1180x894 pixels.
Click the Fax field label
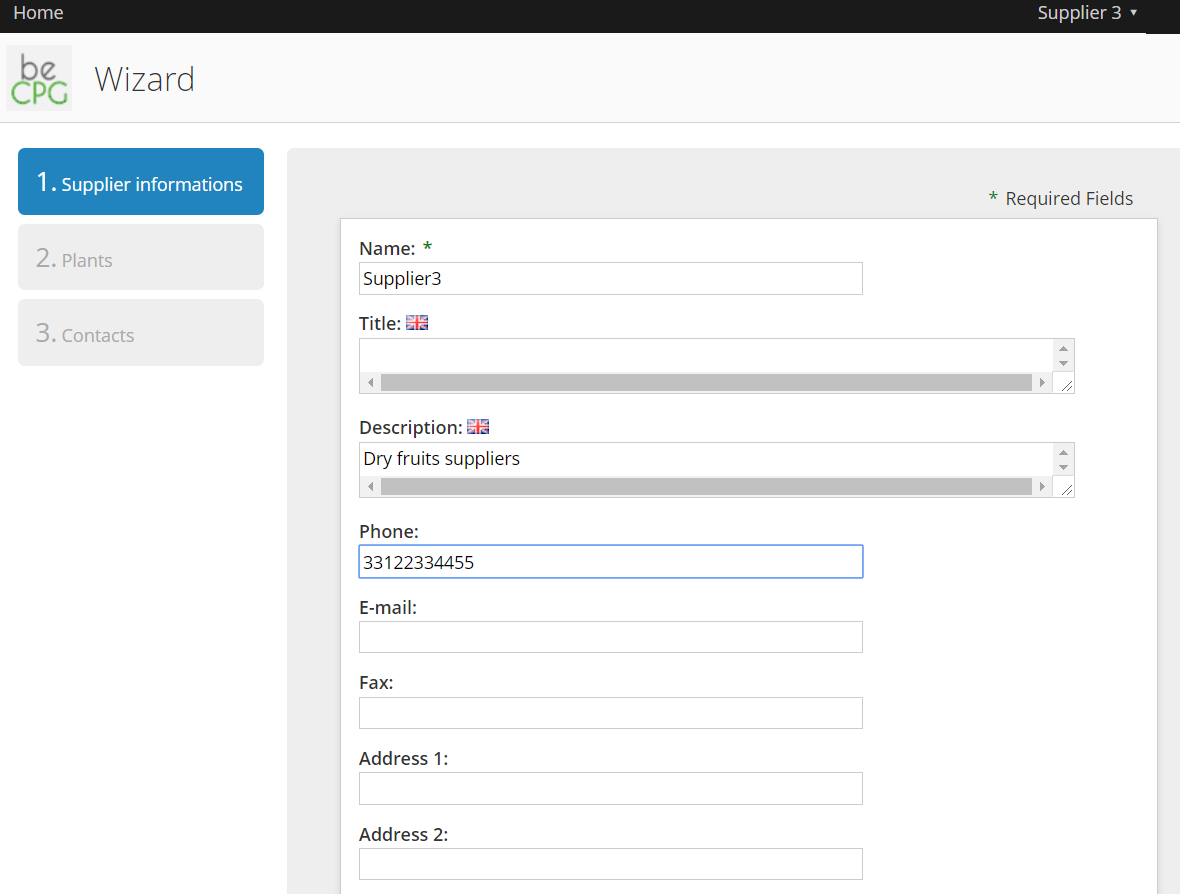tap(376, 683)
